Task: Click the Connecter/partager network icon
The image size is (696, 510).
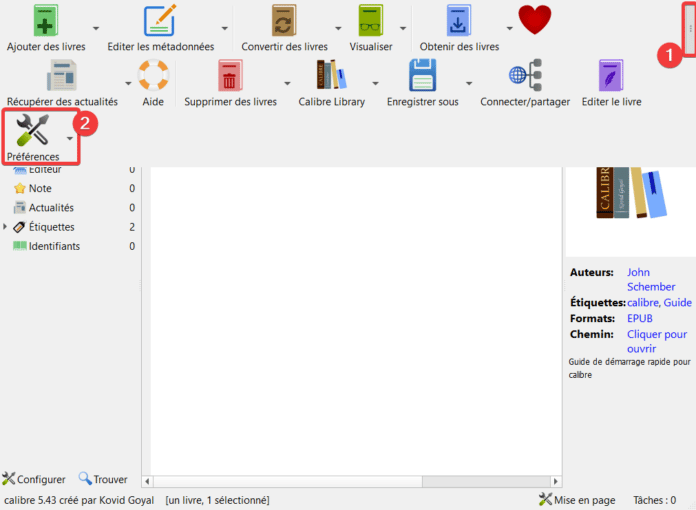Action: [x=525, y=75]
